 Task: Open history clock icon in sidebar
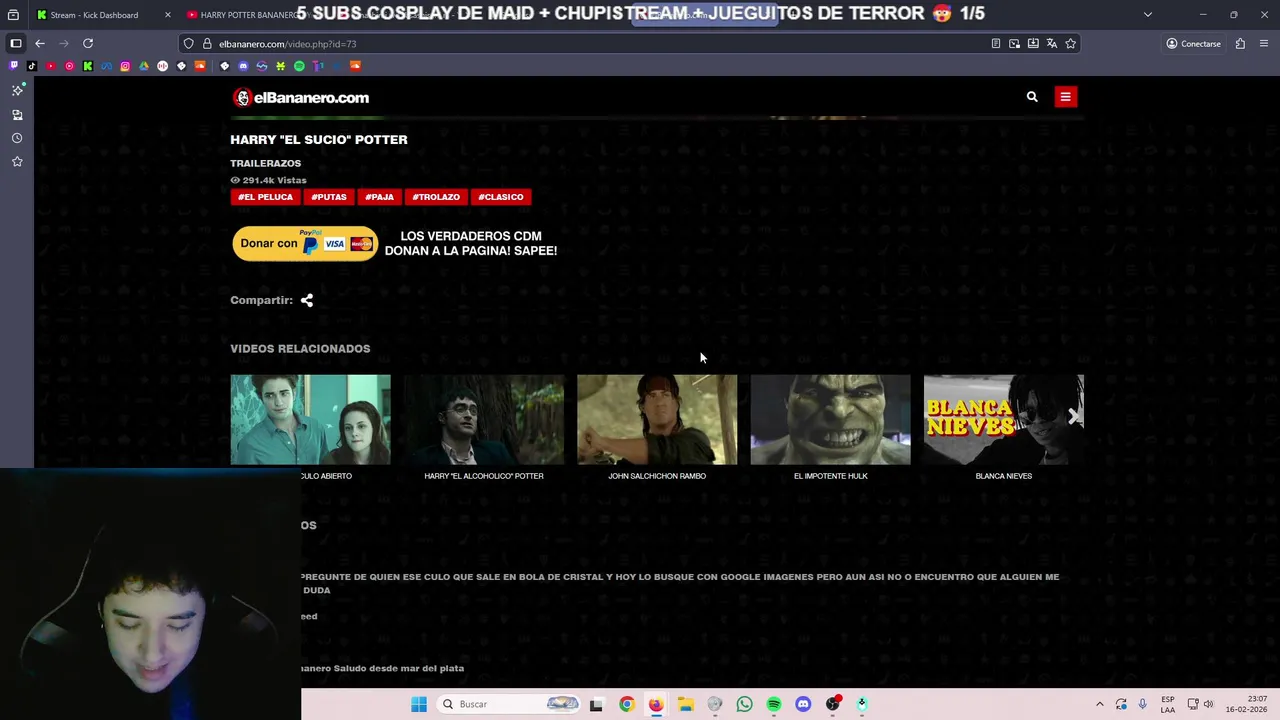coord(17,138)
